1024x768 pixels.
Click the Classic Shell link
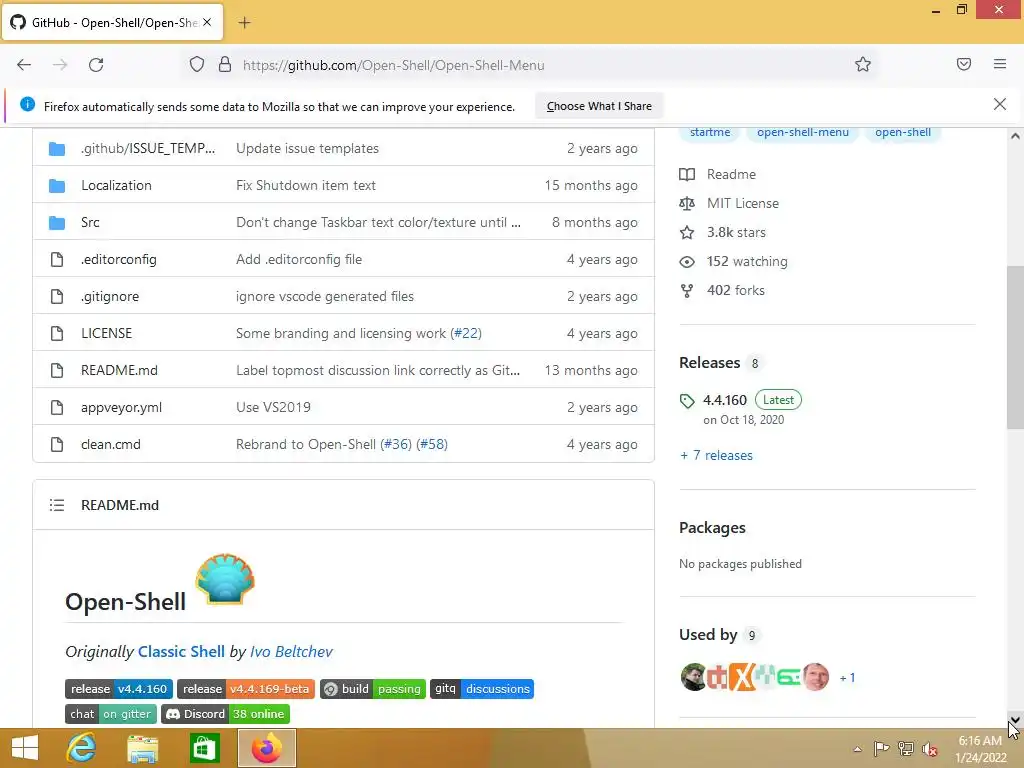tap(181, 652)
